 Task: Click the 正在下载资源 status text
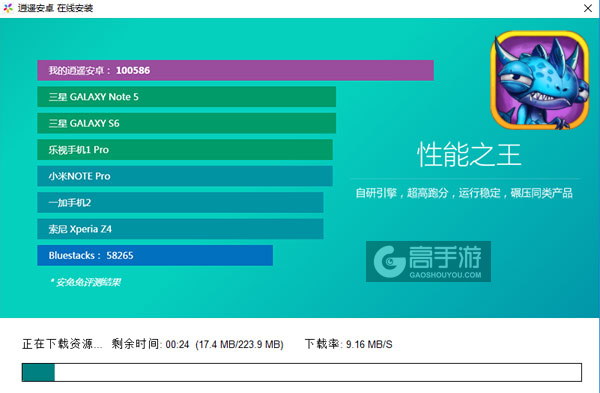[x=62, y=344]
